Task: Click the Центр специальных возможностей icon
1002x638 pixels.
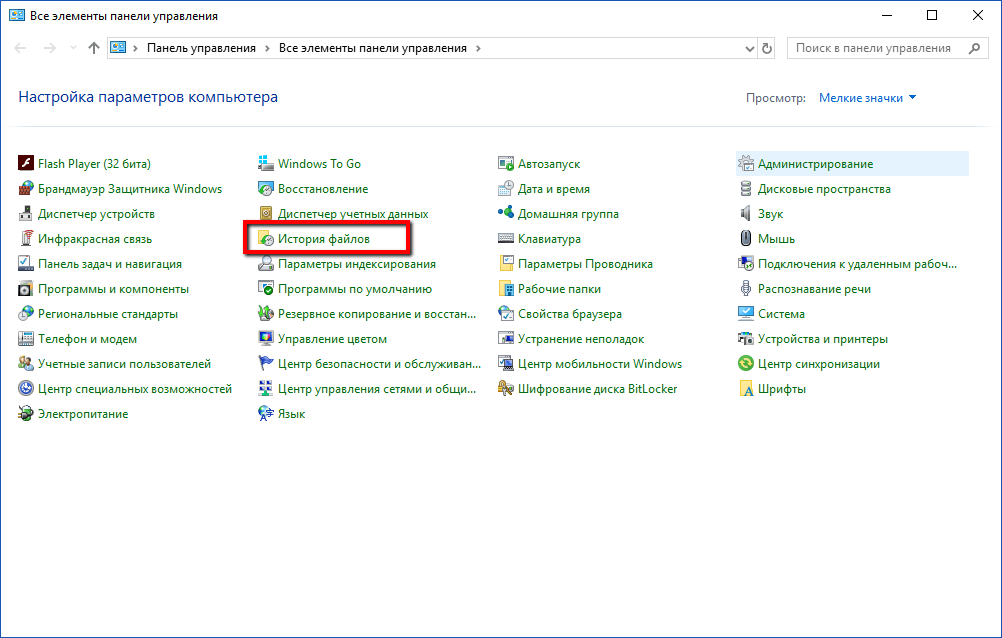Action: coord(26,389)
